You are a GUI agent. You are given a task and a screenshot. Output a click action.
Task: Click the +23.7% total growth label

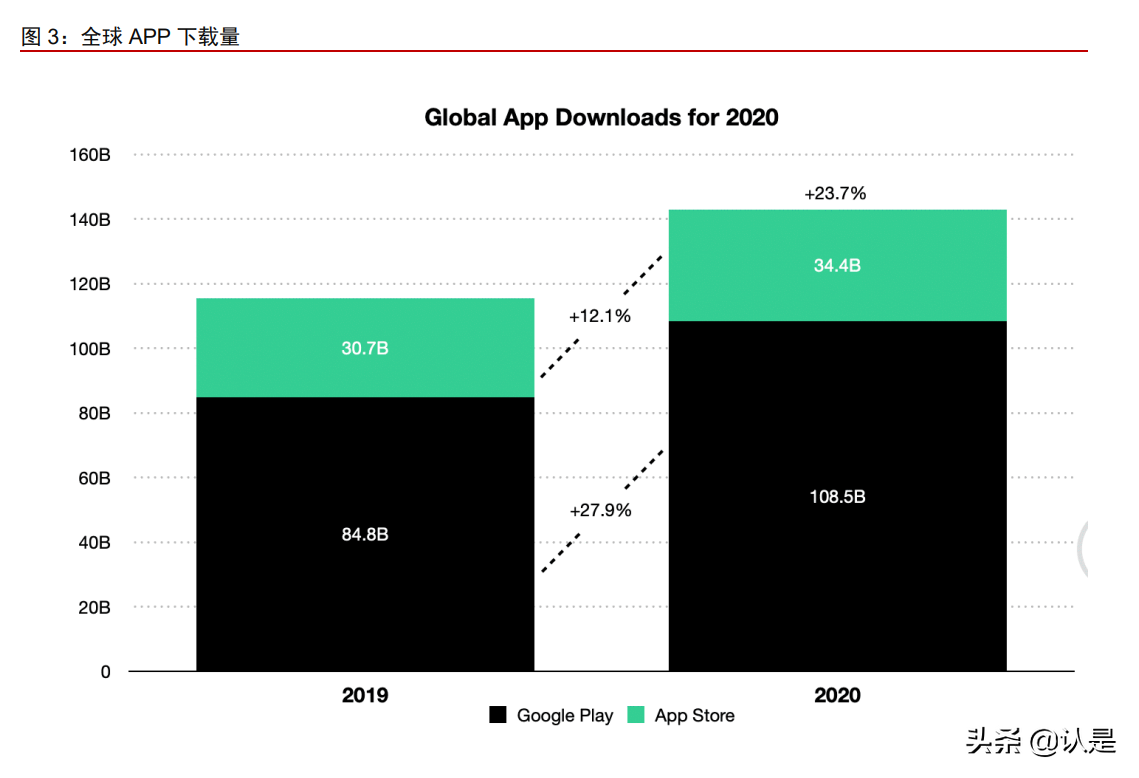[x=835, y=194]
